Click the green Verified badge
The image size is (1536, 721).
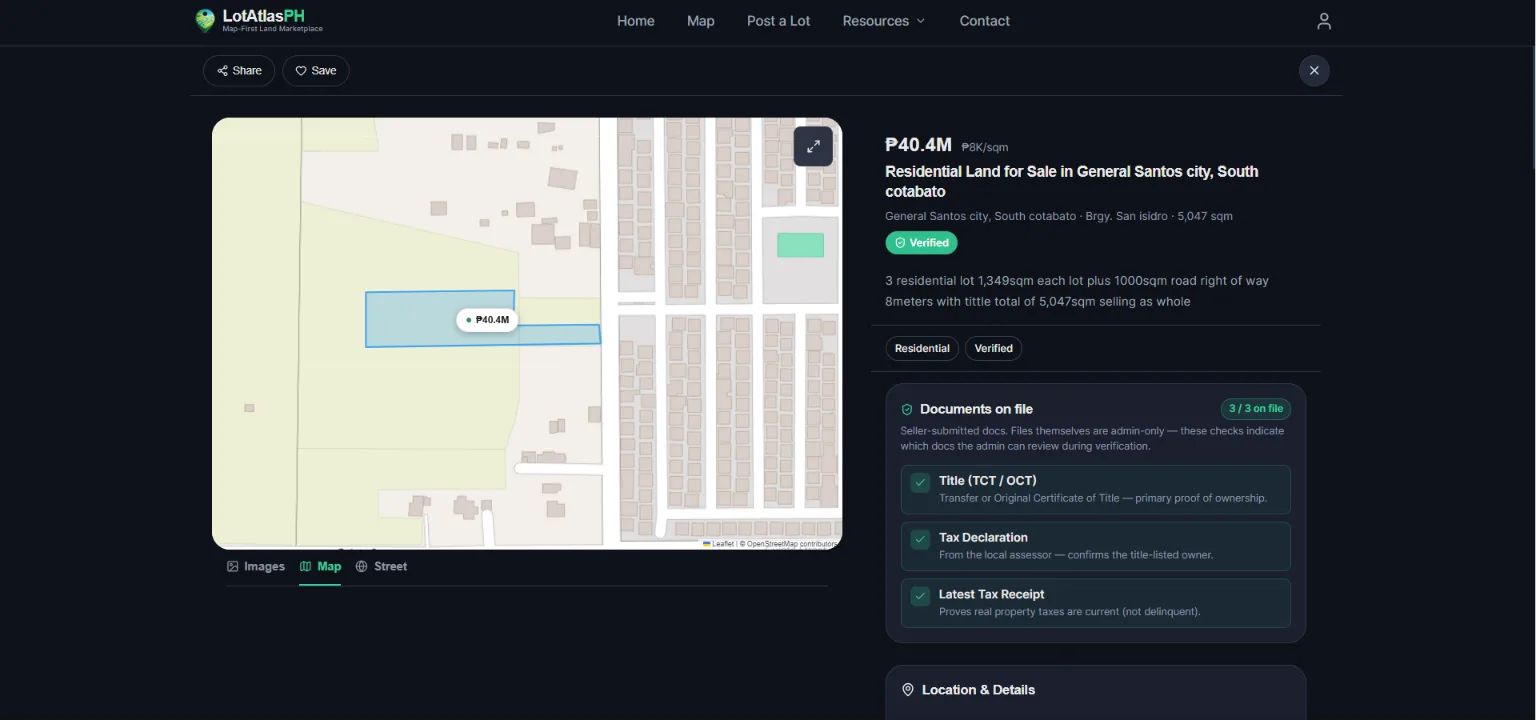[921, 243]
